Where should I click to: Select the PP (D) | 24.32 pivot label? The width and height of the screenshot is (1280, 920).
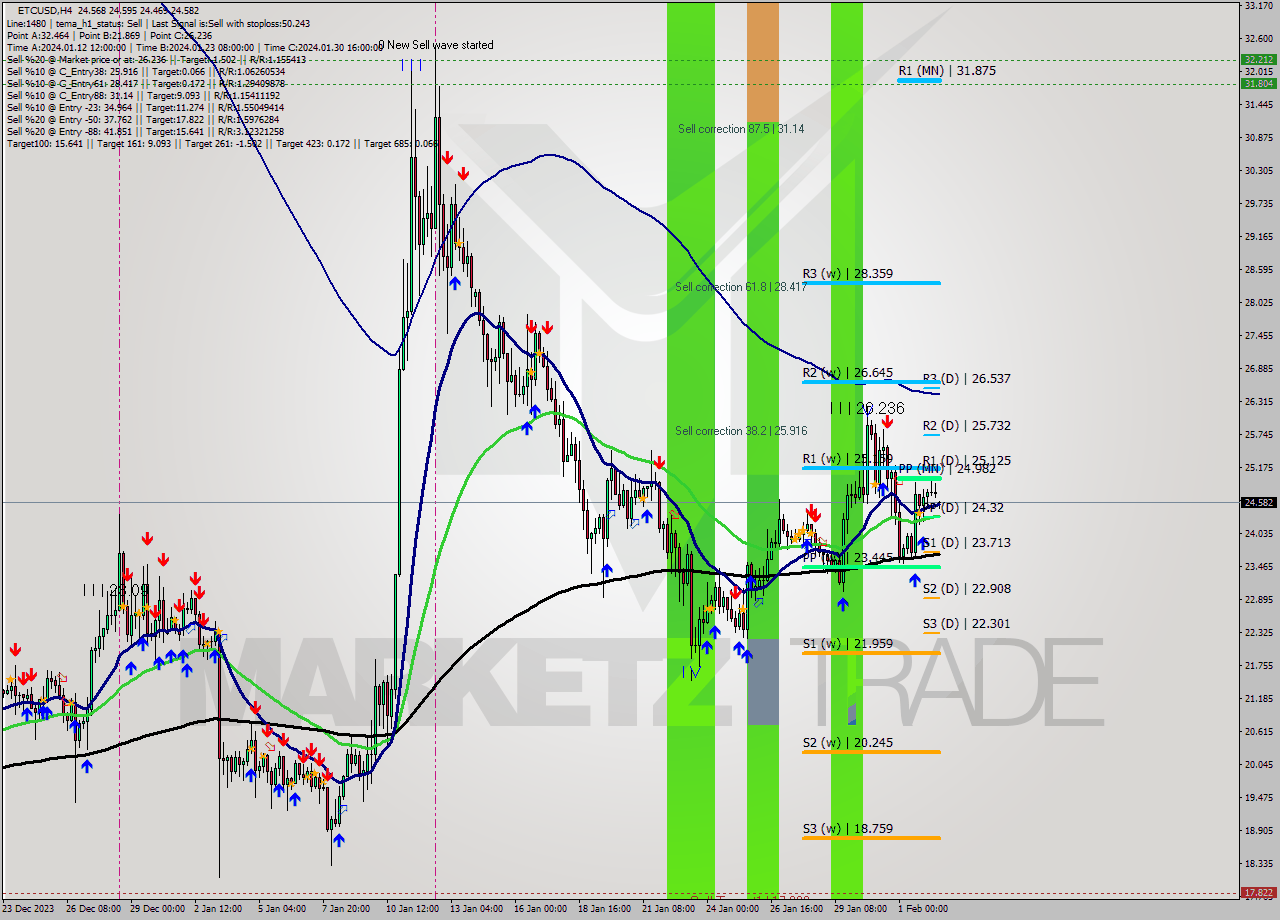click(962, 508)
